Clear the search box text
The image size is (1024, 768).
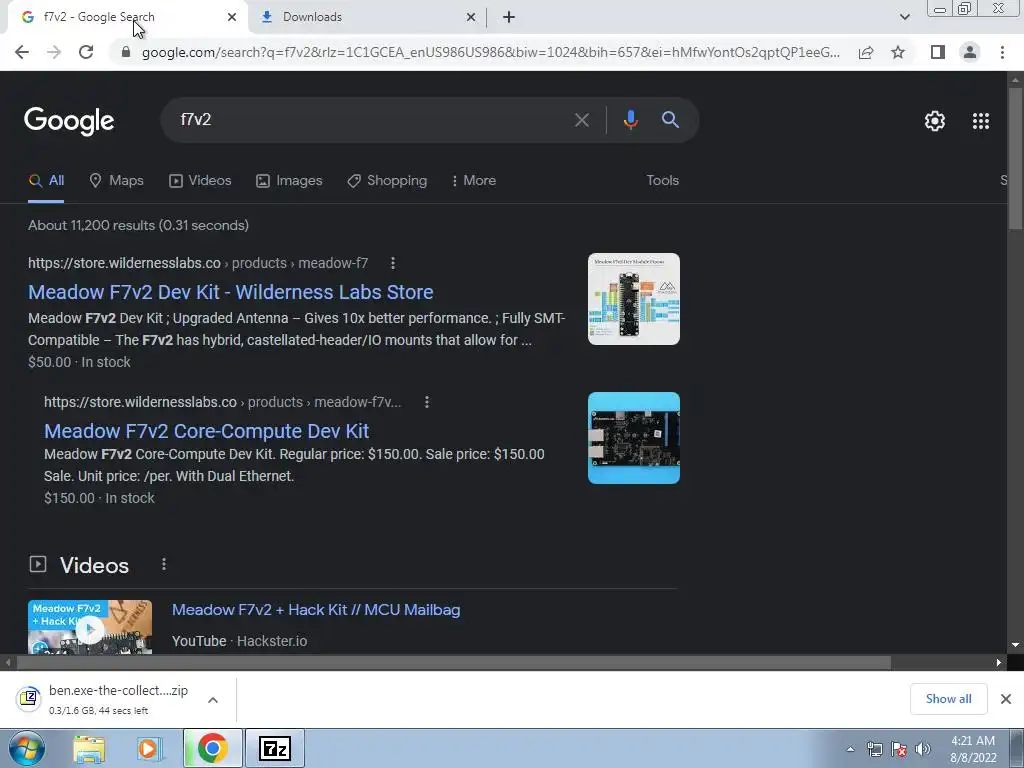pyautogui.click(x=581, y=120)
